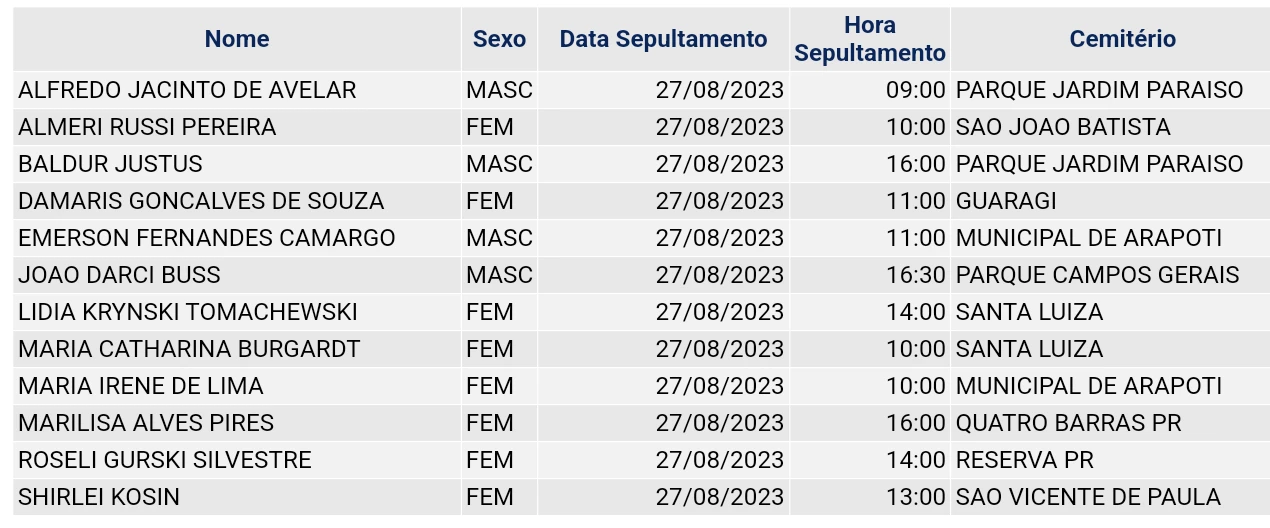Click the Hora Sepultamento header
Image resolution: width=1270 pixels, height=528 pixels.
870,39
